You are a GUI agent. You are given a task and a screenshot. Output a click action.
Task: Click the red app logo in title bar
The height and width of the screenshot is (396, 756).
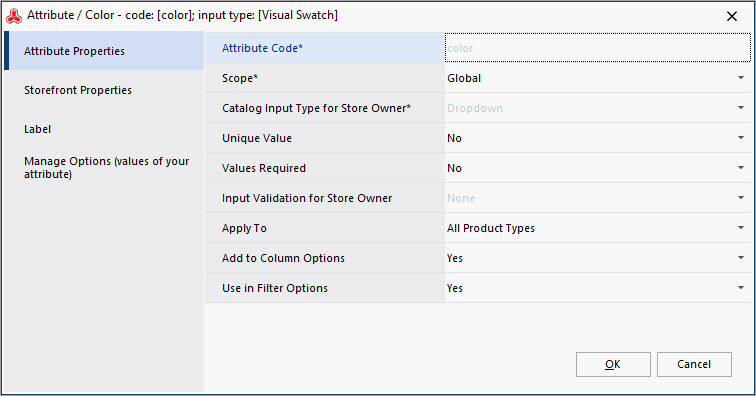tap(14, 16)
